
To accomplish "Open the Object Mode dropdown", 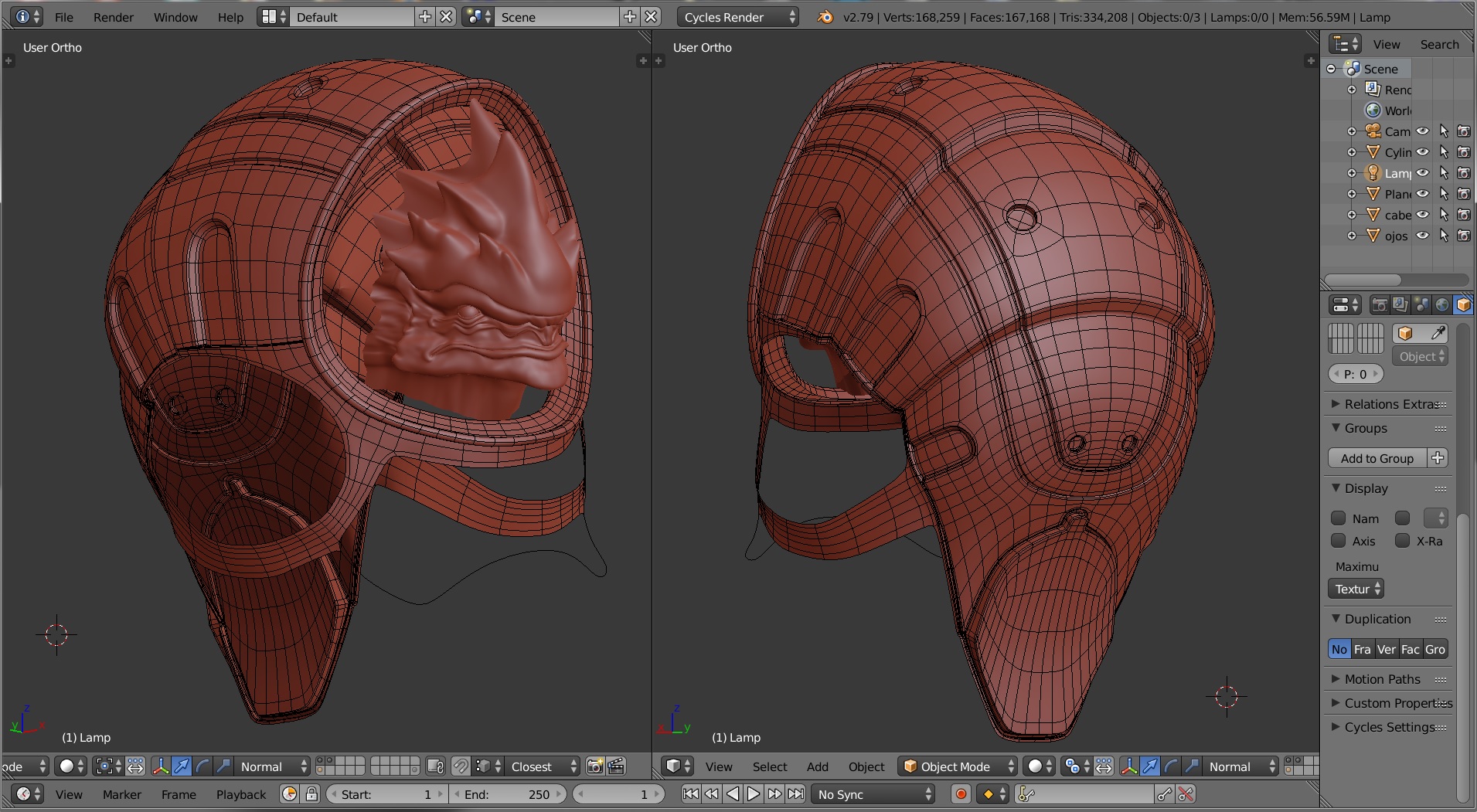I will 958,766.
